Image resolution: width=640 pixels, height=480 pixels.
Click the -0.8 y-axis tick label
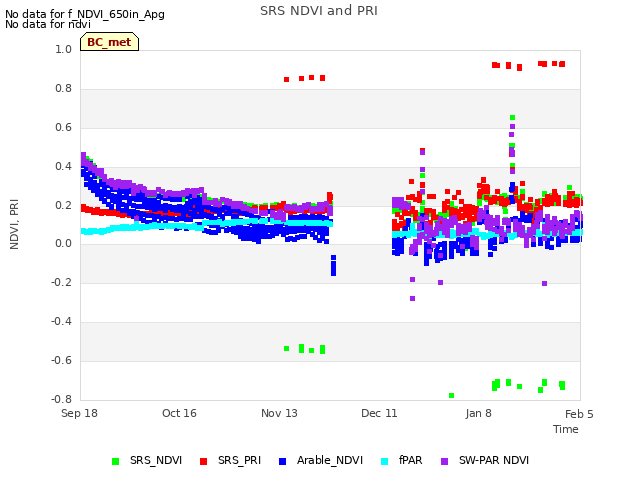61,399
